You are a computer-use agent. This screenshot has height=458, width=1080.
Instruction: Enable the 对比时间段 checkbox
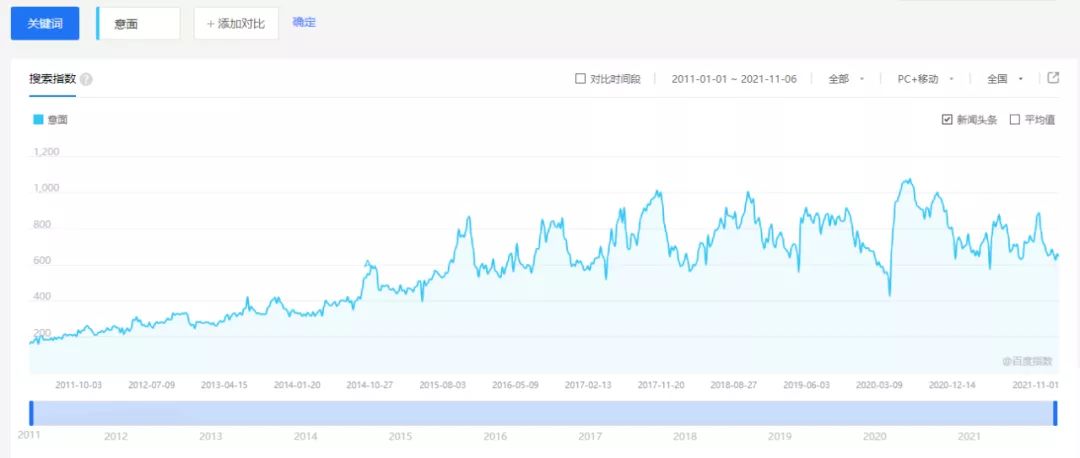pos(580,79)
